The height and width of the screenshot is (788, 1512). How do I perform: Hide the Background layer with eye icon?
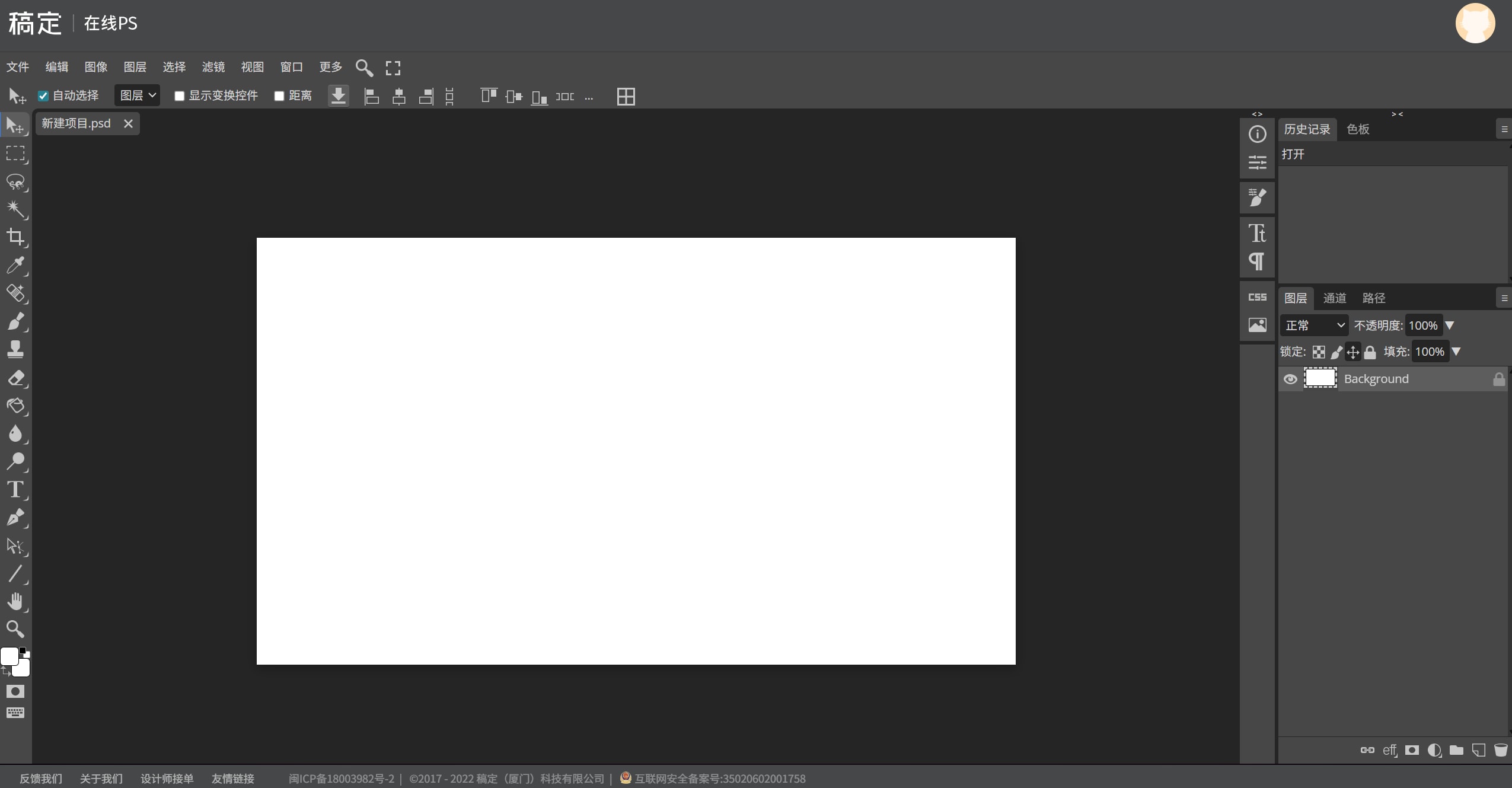pos(1290,379)
